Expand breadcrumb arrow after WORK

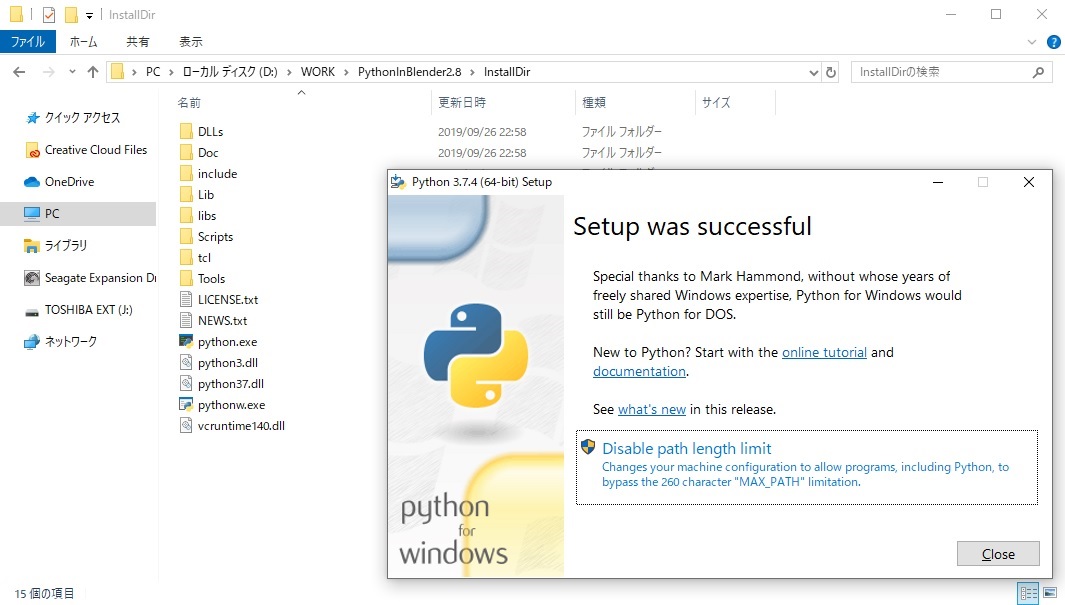(346, 72)
